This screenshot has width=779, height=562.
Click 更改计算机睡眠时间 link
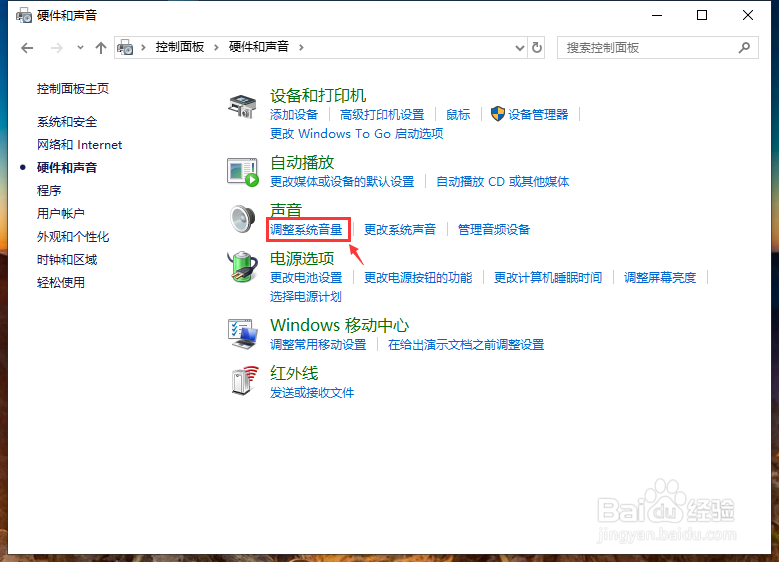[547, 277]
